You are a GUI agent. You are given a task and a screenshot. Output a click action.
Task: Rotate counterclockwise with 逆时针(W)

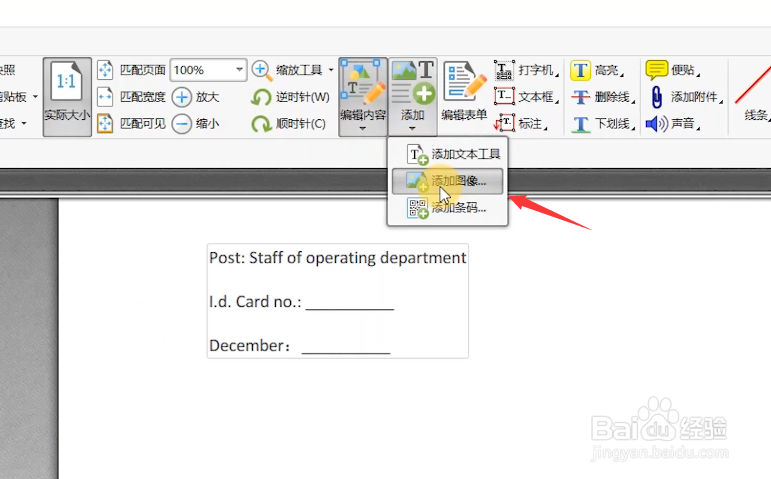[x=290, y=97]
